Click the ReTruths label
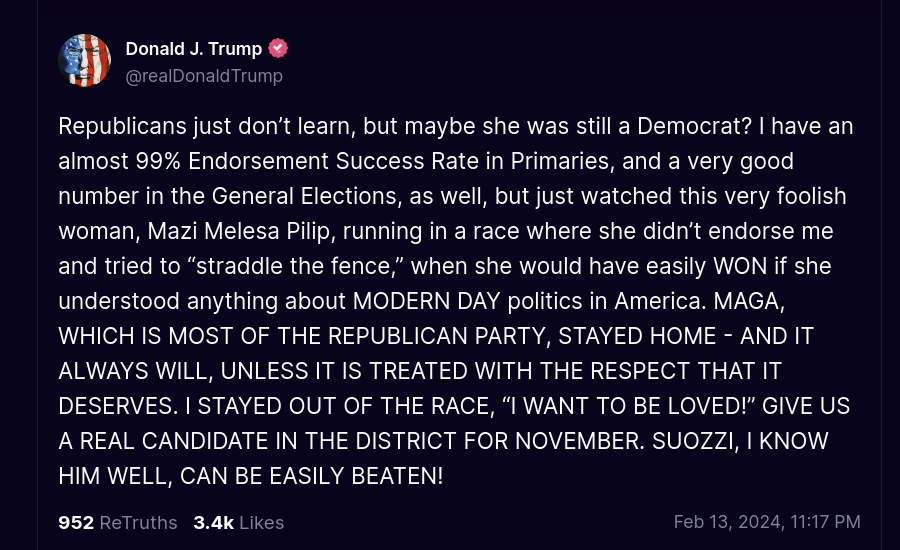Viewport: 900px width, 550px height. [138, 522]
